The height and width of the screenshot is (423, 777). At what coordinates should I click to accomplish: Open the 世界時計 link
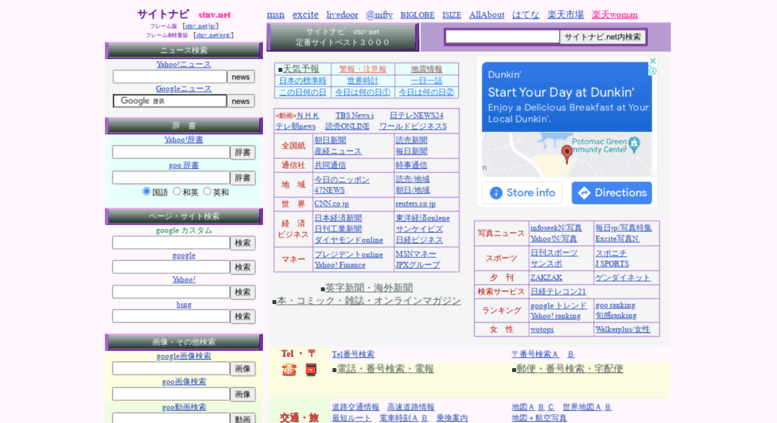click(x=363, y=80)
